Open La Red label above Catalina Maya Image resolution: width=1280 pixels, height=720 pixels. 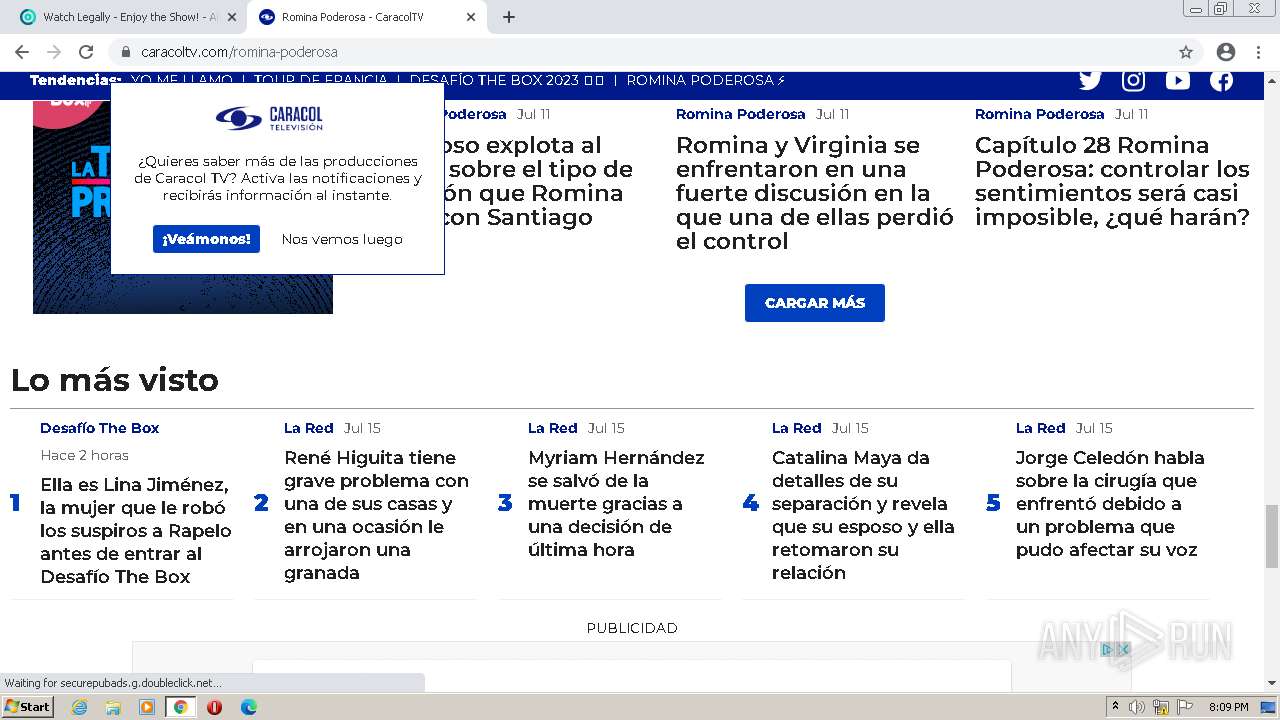pos(797,428)
